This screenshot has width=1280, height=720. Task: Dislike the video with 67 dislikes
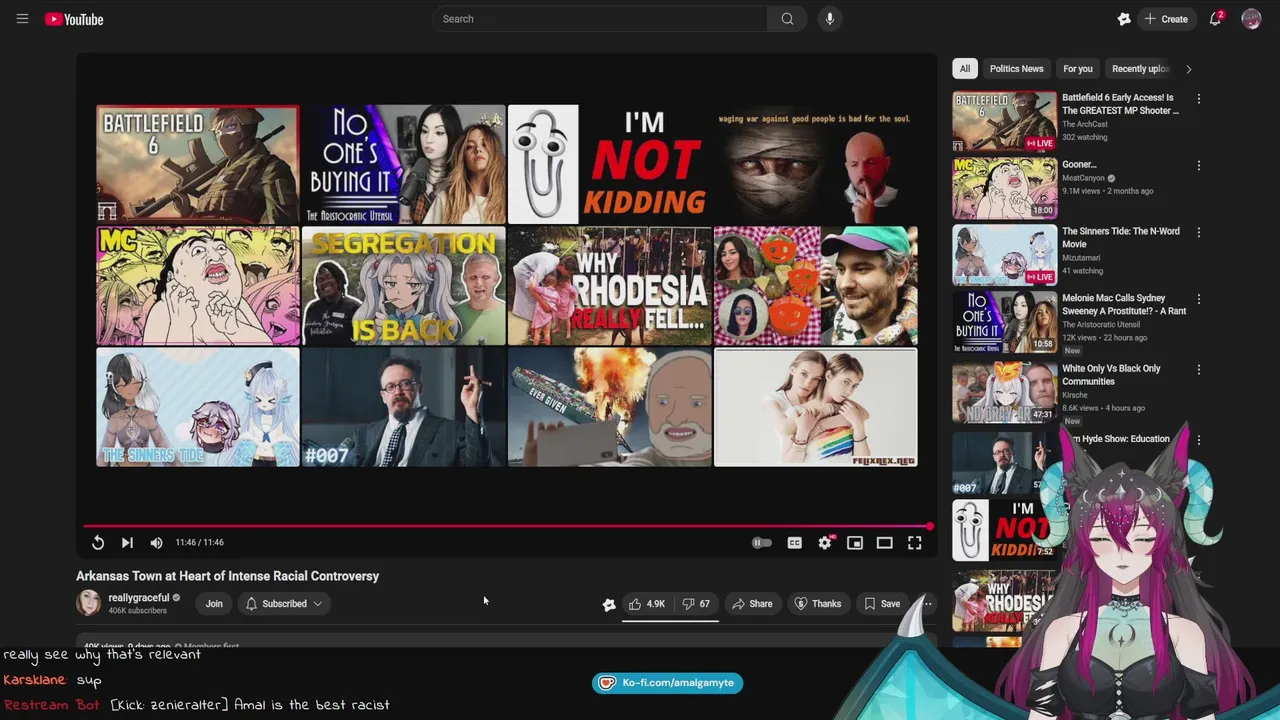point(696,604)
